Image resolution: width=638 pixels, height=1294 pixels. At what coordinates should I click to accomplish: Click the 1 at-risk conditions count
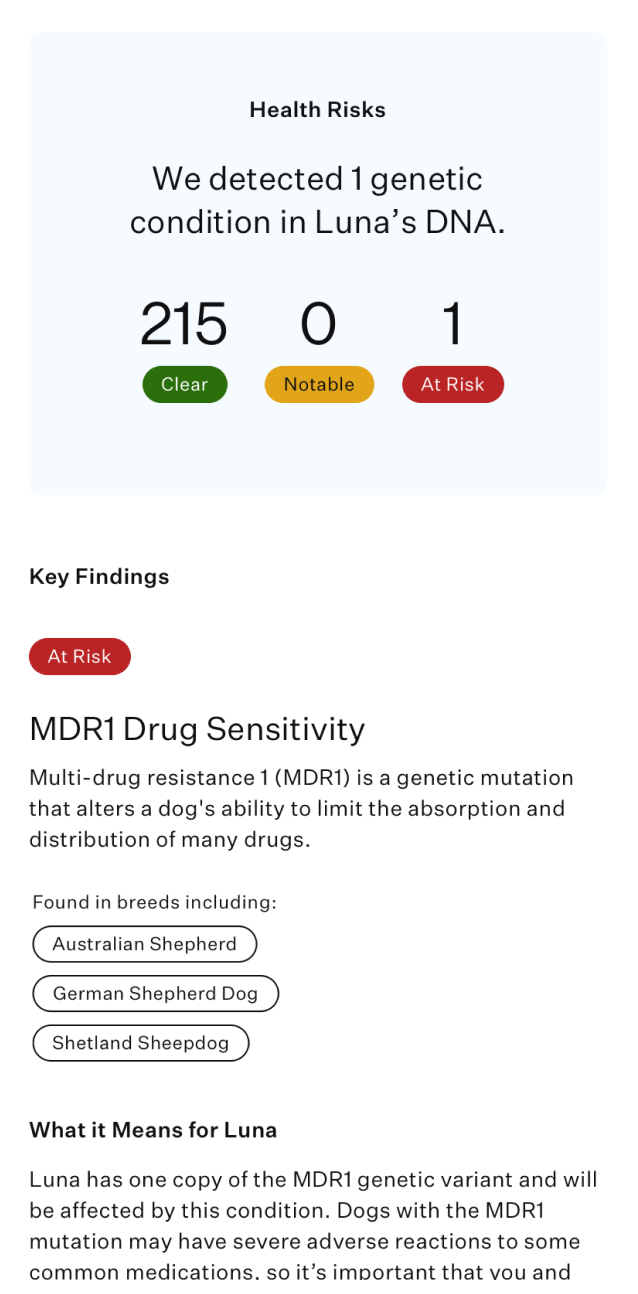tap(452, 325)
